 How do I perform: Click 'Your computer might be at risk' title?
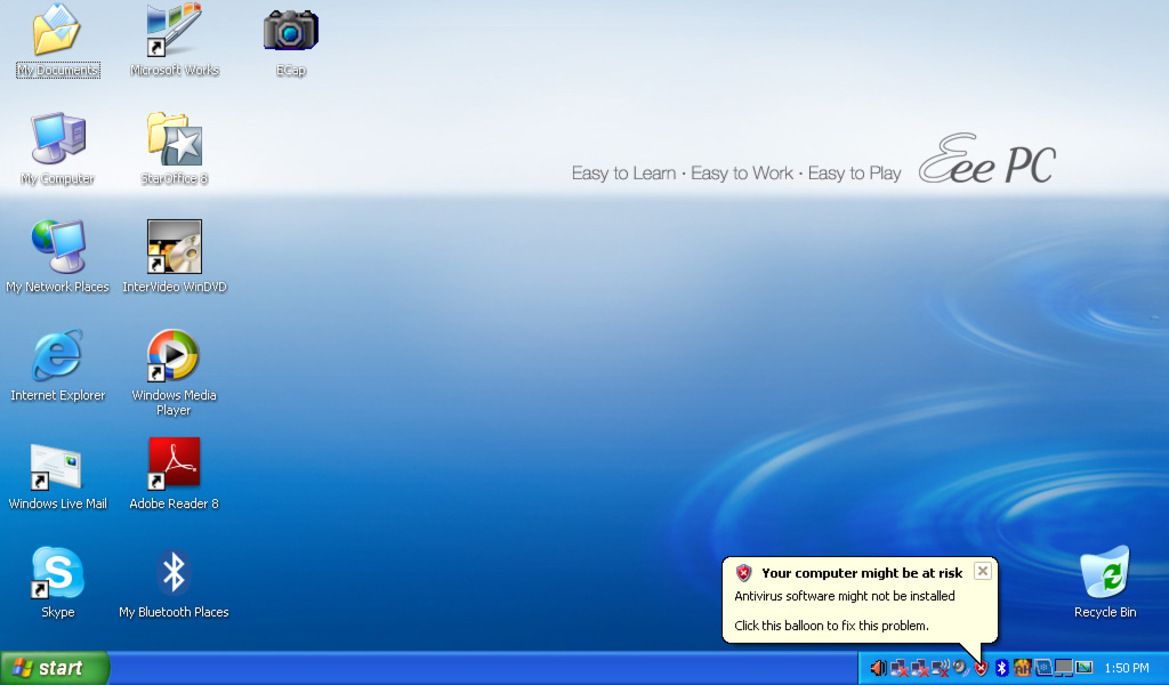tap(862, 573)
